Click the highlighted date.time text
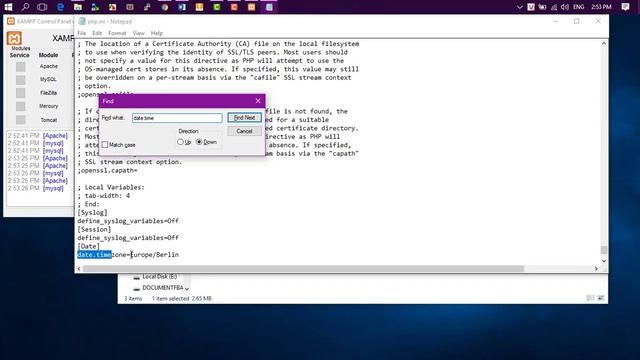The image size is (640, 360). (94, 255)
